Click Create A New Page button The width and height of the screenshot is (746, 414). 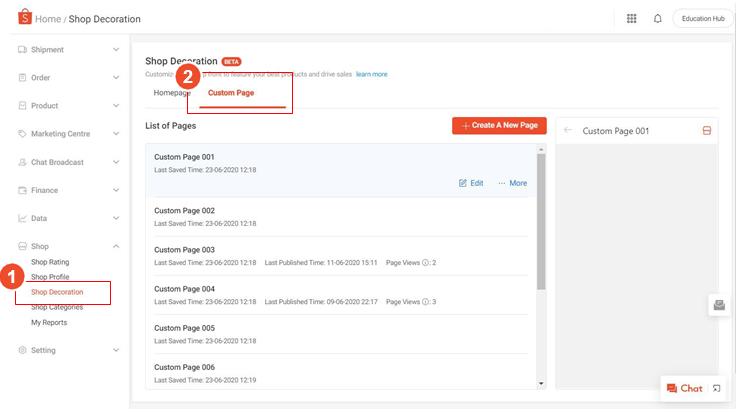[x=499, y=125]
